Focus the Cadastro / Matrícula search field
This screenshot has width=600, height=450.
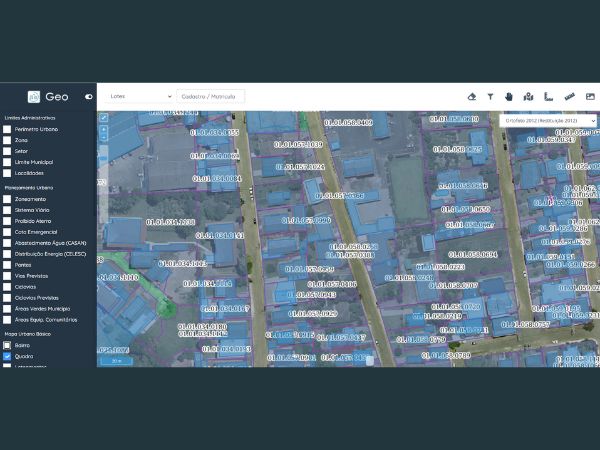[x=210, y=96]
